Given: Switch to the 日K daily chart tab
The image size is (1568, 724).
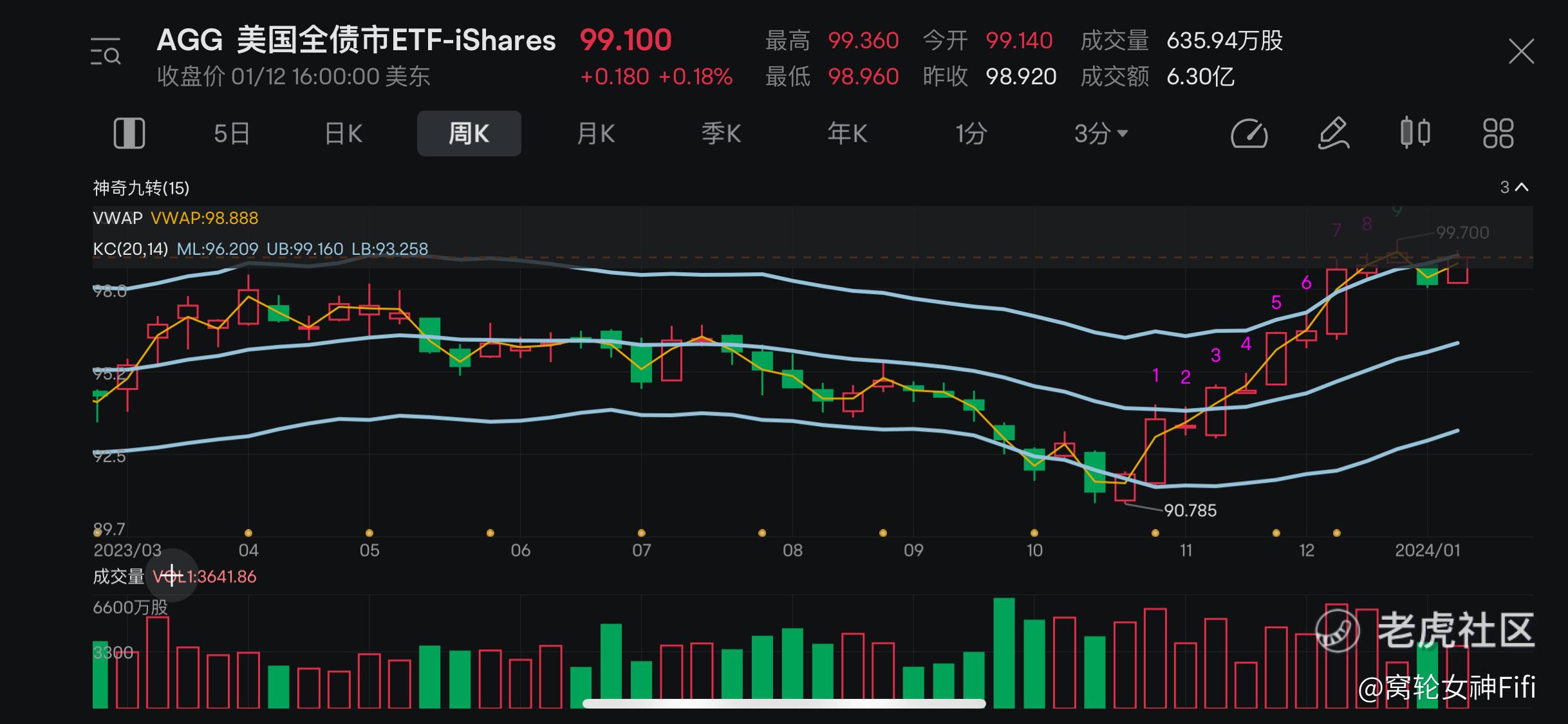Looking at the screenshot, I should click(344, 133).
